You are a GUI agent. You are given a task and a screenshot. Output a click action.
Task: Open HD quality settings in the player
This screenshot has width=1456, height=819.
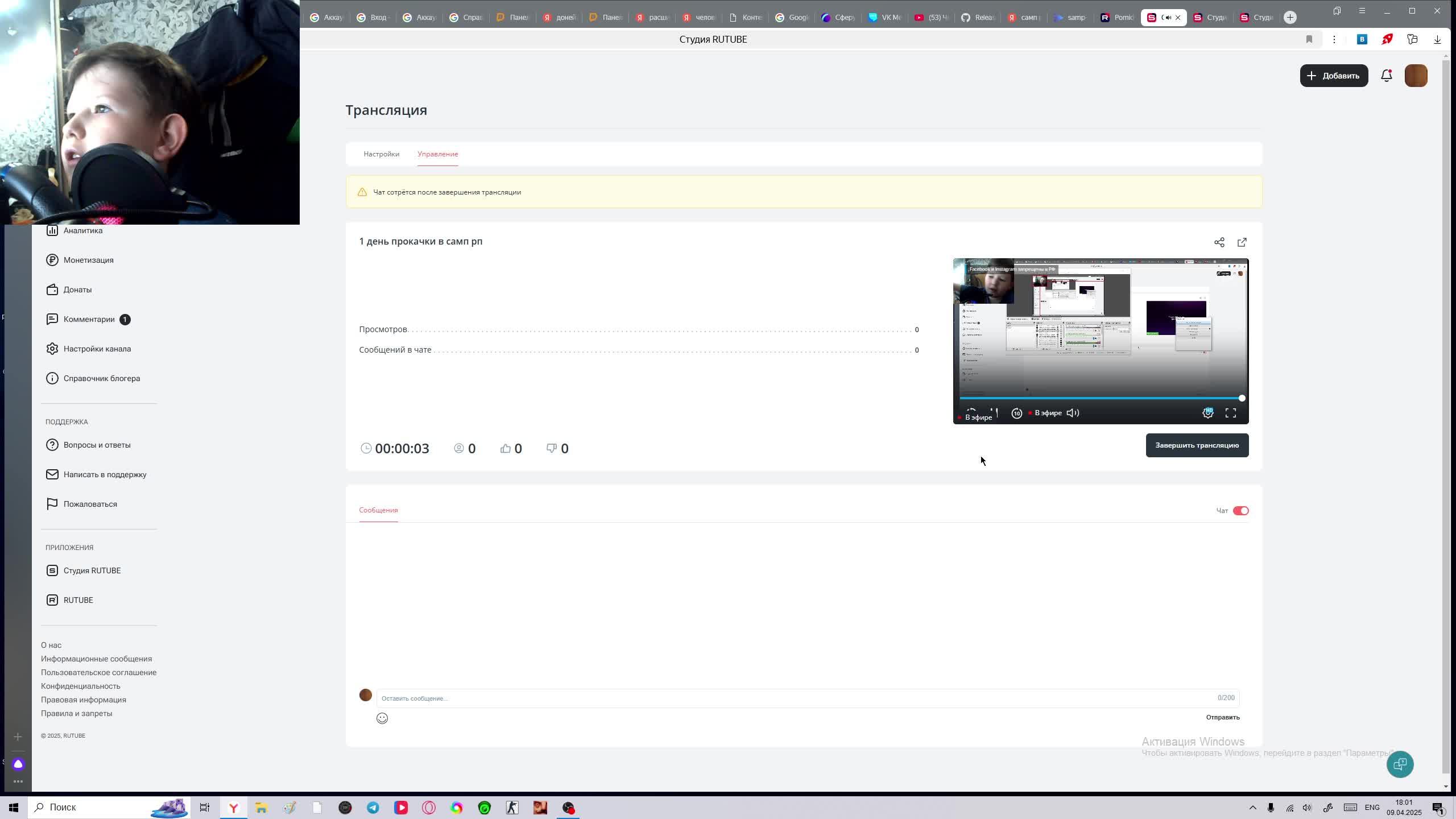1207,413
